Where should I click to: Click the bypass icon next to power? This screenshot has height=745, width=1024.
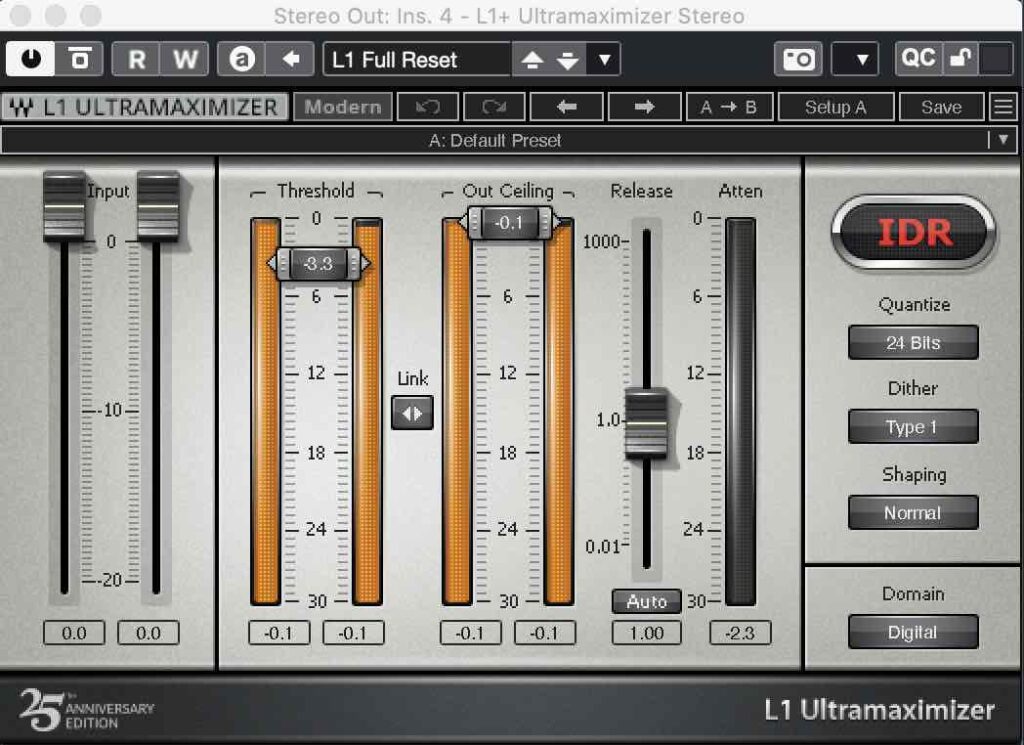tap(79, 59)
